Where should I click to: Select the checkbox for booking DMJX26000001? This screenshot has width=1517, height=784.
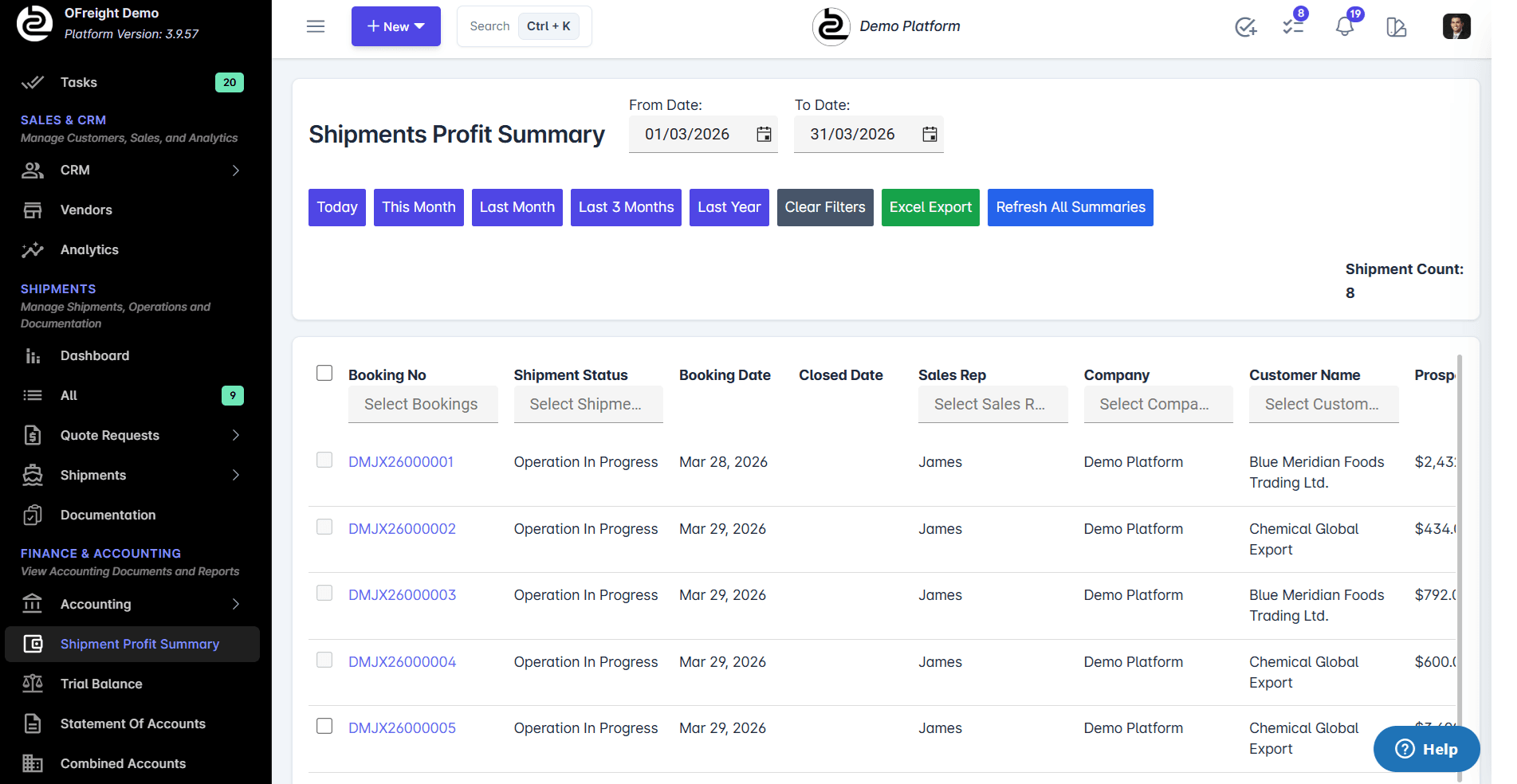coord(324,460)
